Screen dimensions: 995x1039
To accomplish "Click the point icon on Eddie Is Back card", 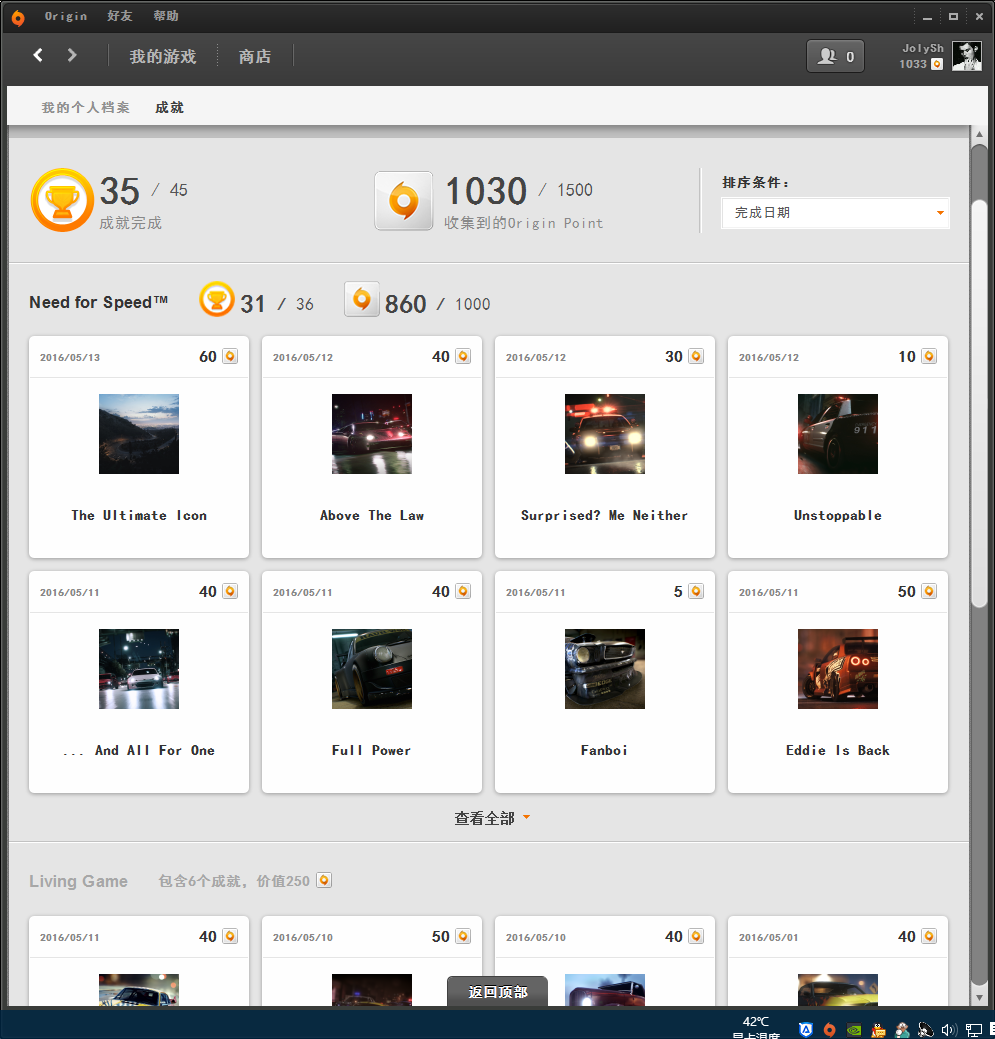I will coord(929,591).
